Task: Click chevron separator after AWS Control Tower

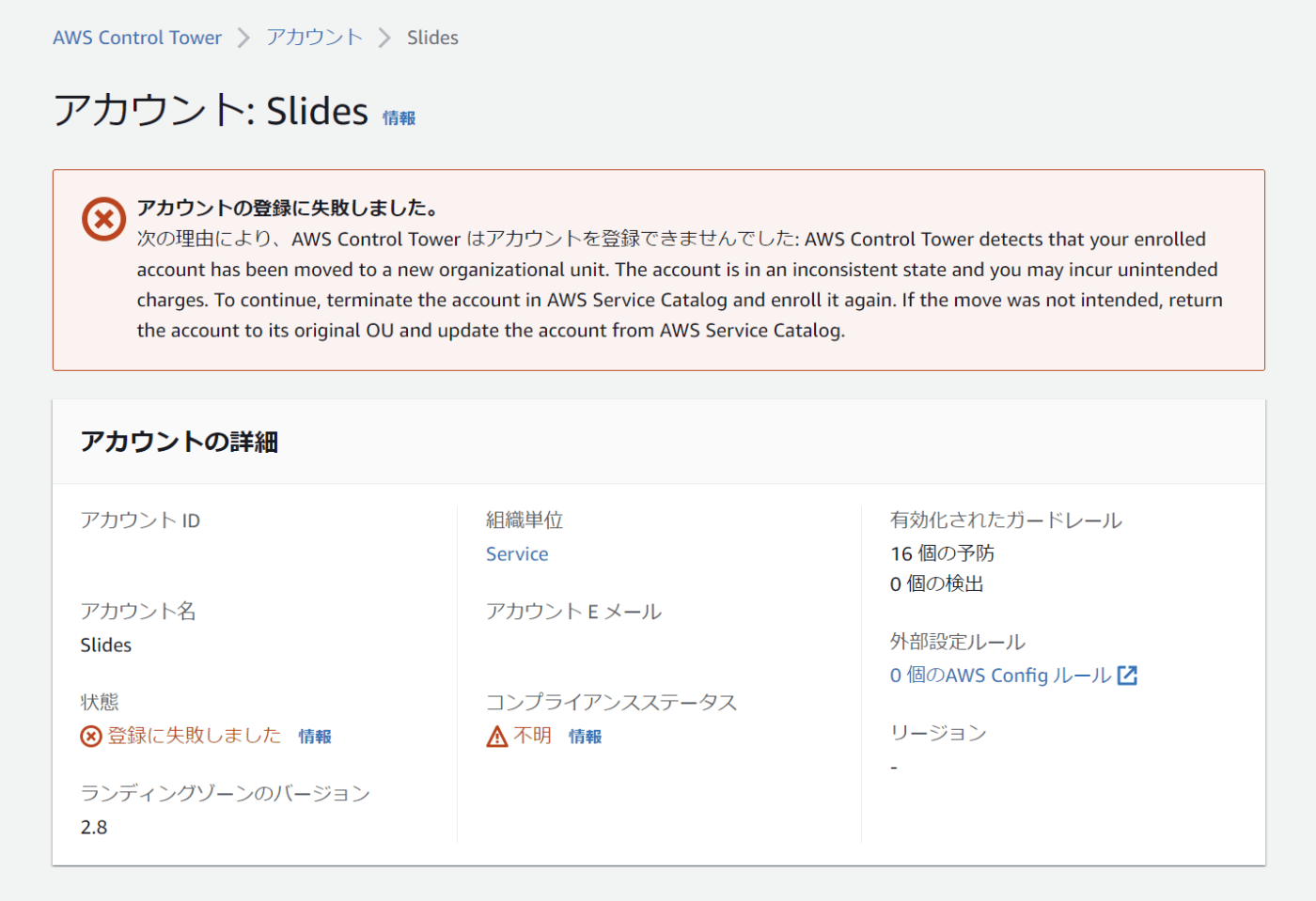Action: (244, 38)
